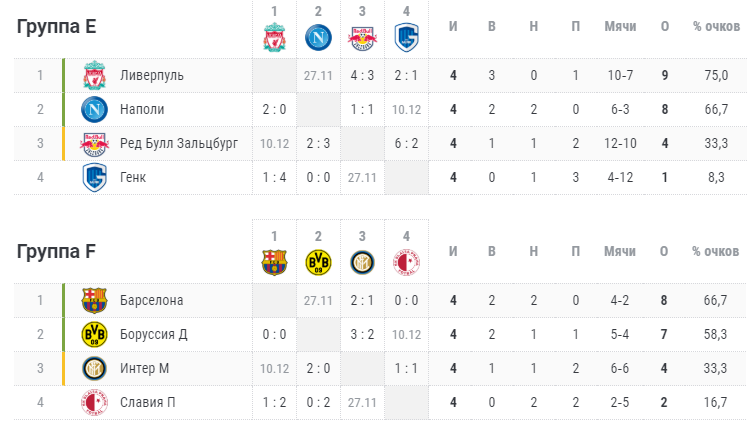The height and width of the screenshot is (430, 753).
Task: Click Borussia Dortmund BVB logo in header
Action: point(318,263)
